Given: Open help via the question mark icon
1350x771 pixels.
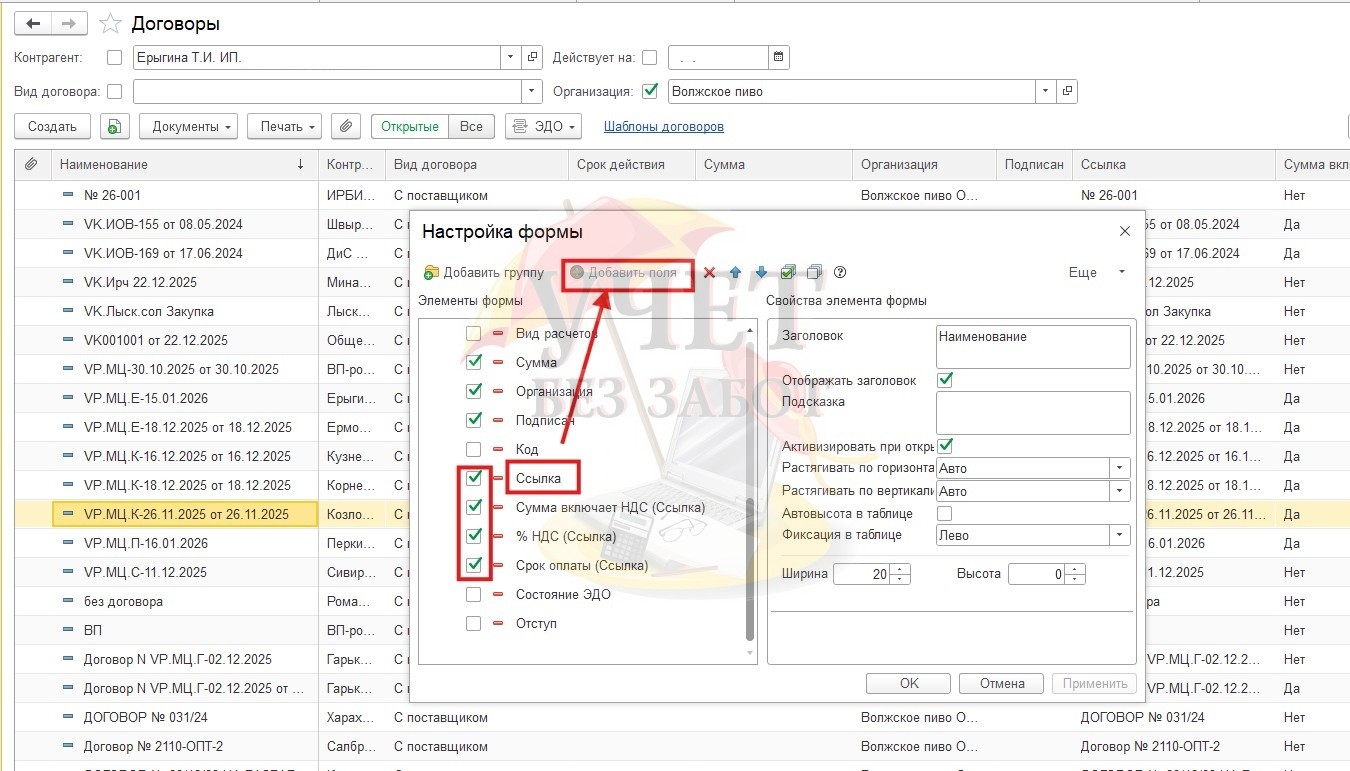Looking at the screenshot, I should click(840, 272).
